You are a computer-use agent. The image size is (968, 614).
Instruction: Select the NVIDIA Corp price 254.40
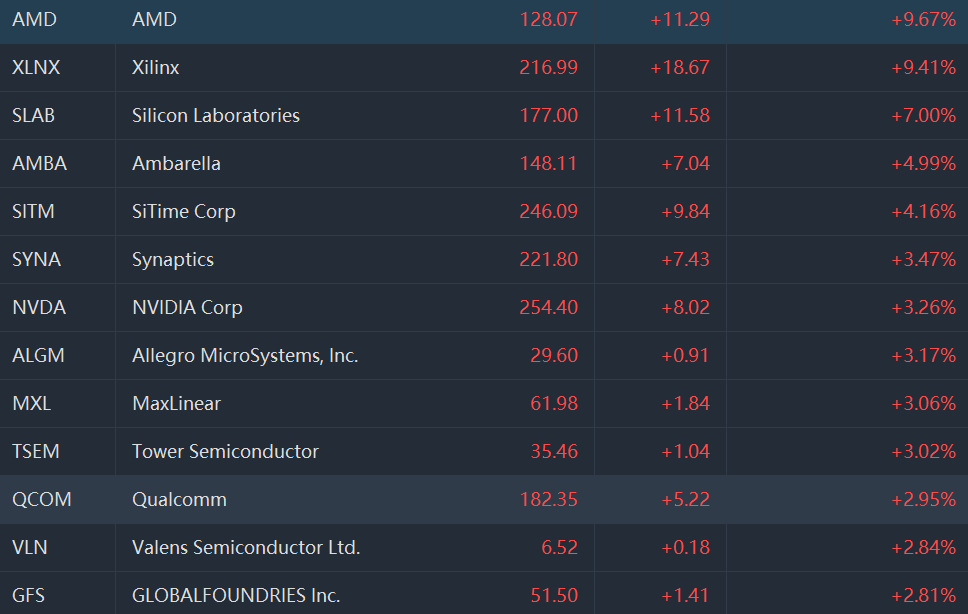pyautogui.click(x=548, y=307)
